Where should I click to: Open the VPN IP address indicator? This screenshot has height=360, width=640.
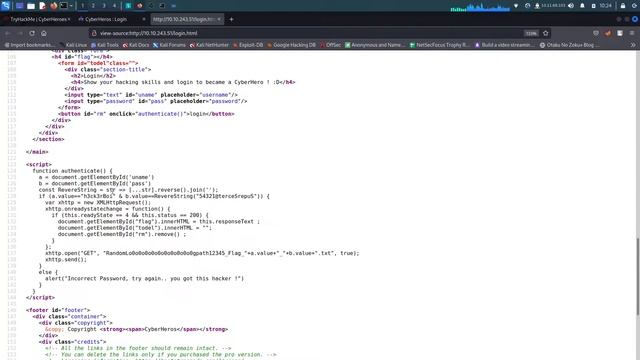pos(550,6)
